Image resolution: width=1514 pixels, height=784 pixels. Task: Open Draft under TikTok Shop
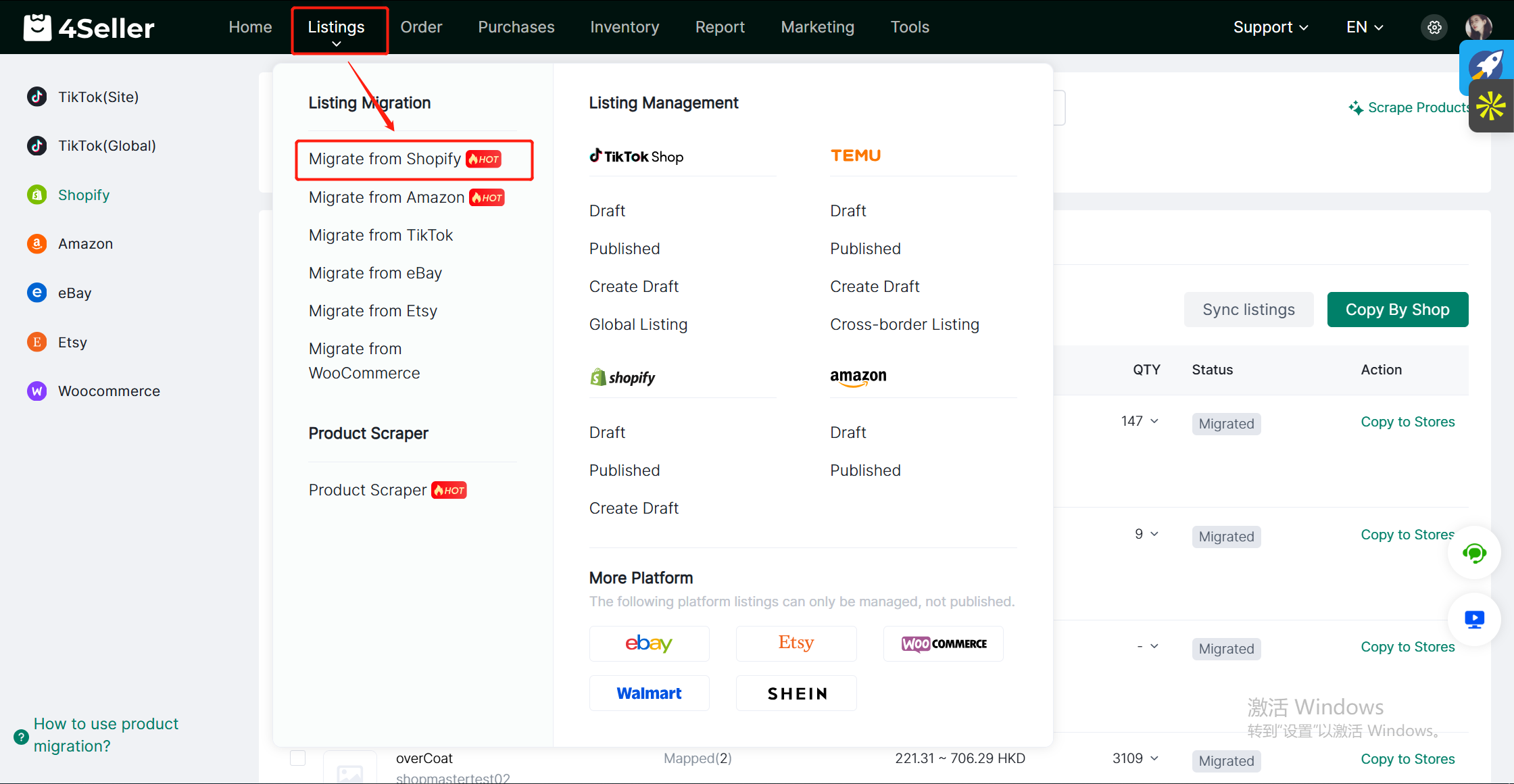tap(607, 211)
